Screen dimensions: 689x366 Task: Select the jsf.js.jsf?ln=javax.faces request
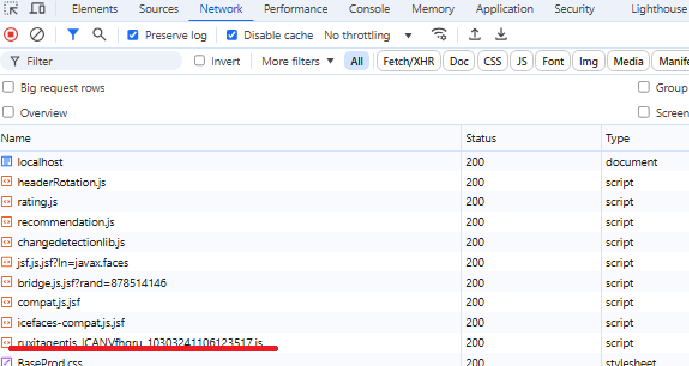pos(344,263)
